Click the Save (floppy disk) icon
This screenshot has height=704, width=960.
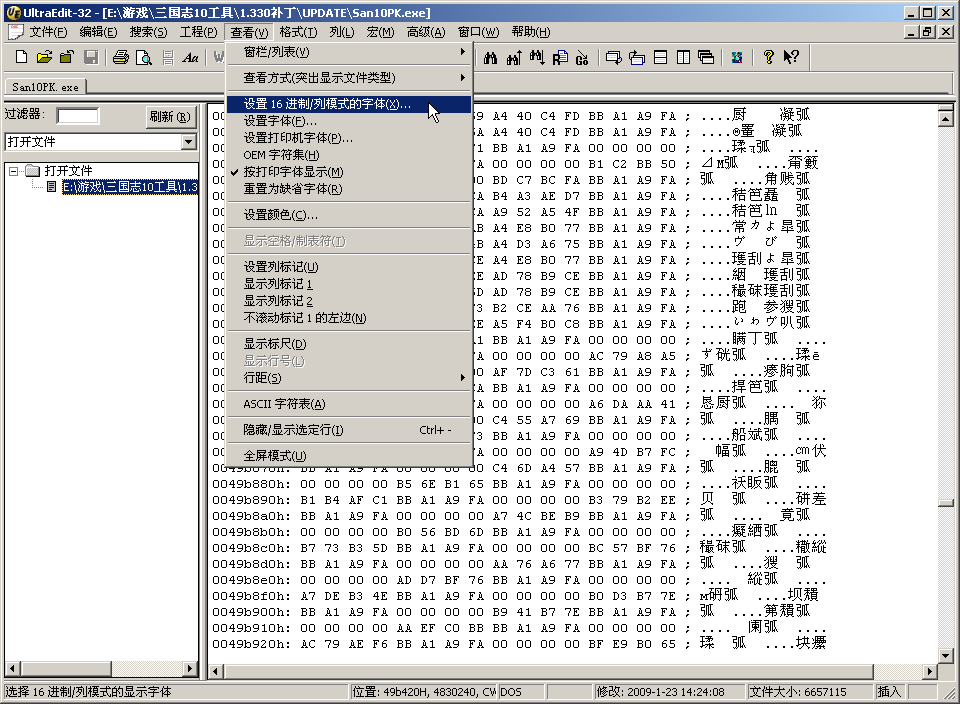tap(91, 58)
